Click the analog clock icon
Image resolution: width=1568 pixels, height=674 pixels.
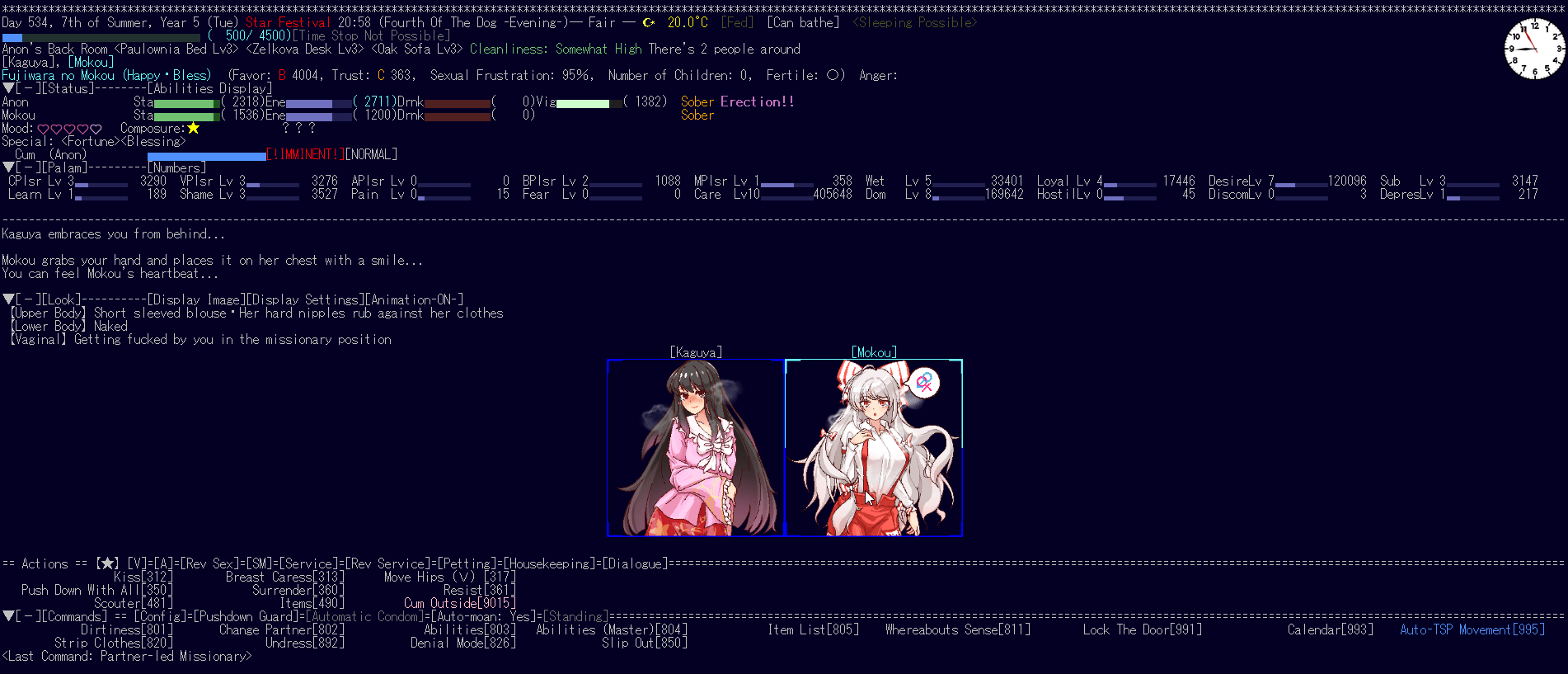click(1534, 49)
